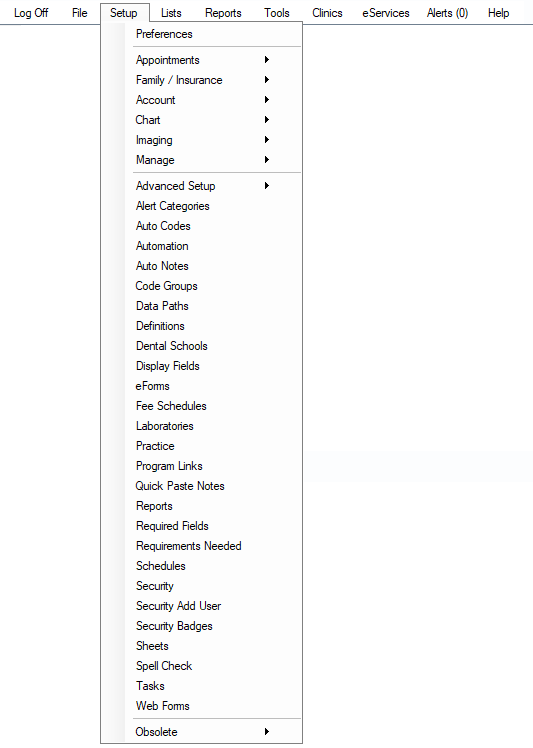
Task: Select Security Add User entry
Action: 201,606
